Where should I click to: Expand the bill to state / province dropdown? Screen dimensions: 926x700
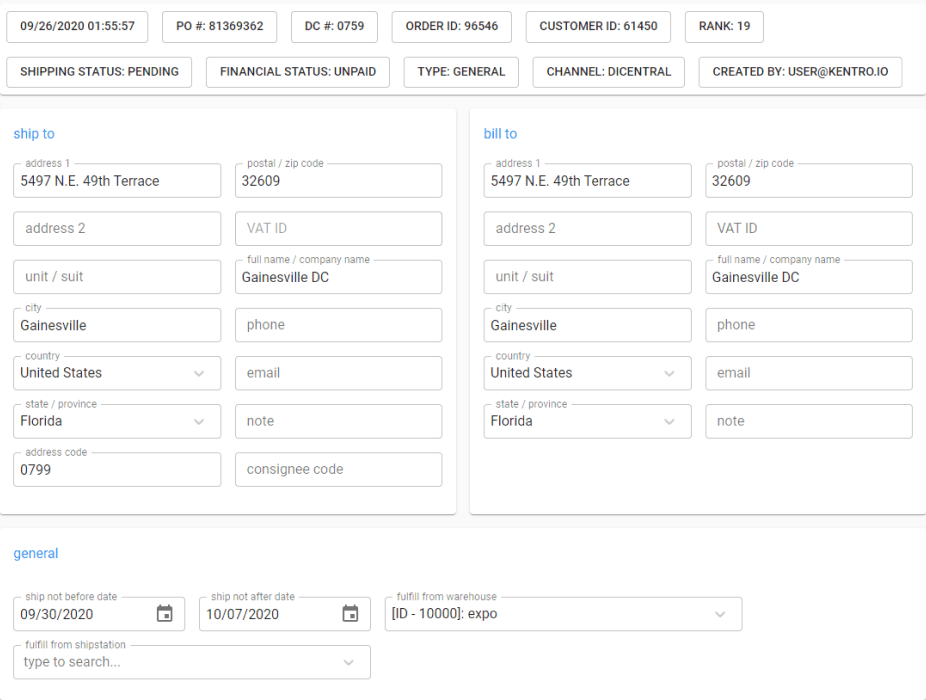[669, 421]
